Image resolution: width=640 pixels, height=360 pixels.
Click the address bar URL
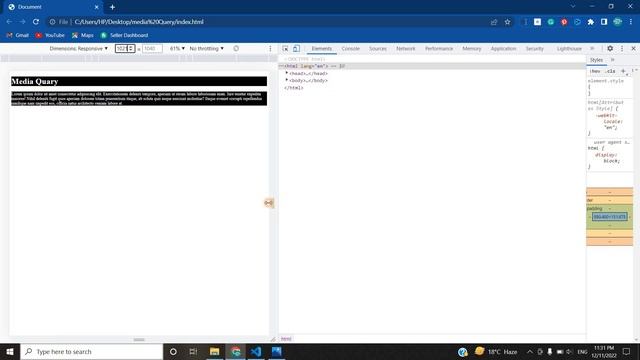pyautogui.click(x=139, y=22)
